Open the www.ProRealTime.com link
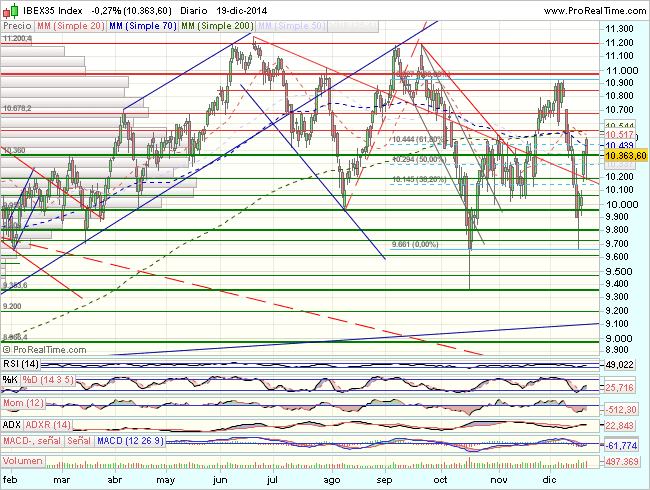The height and width of the screenshot is (490, 650). 595,11
